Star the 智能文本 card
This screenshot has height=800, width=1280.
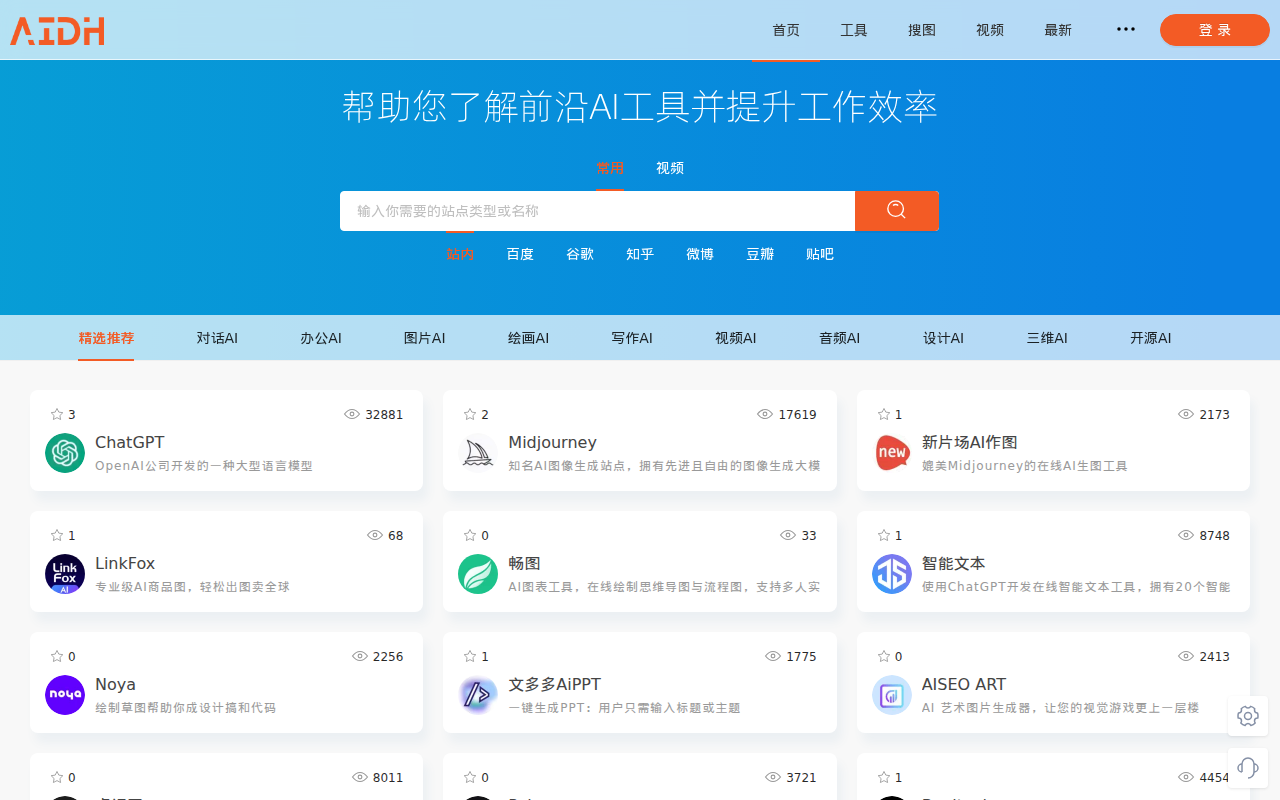(x=884, y=535)
